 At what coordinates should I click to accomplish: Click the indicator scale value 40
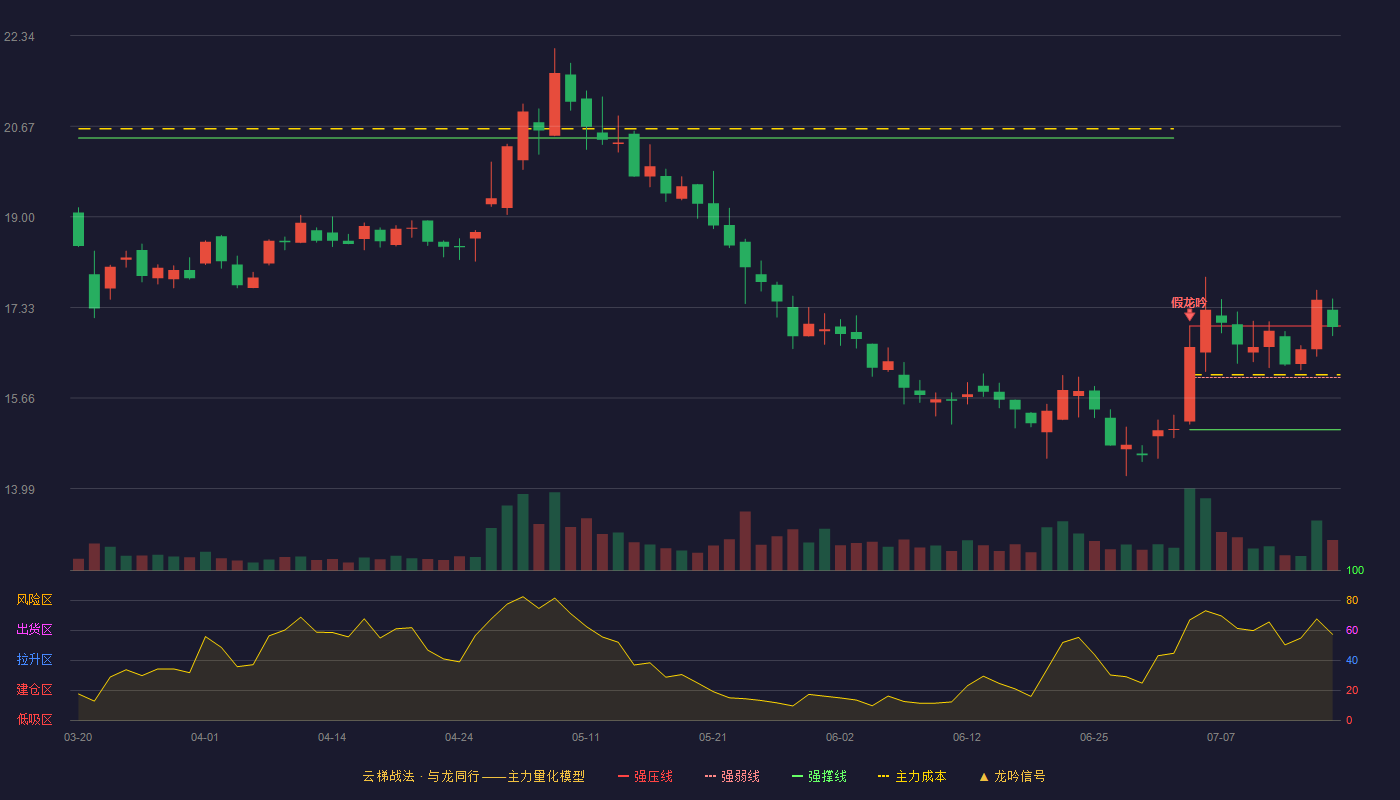tap(1352, 661)
